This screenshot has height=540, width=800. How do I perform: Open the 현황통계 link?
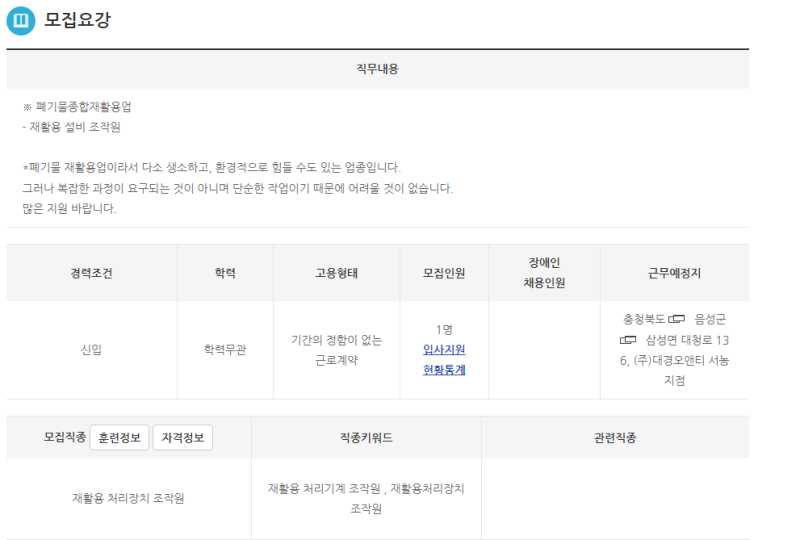pos(444,370)
